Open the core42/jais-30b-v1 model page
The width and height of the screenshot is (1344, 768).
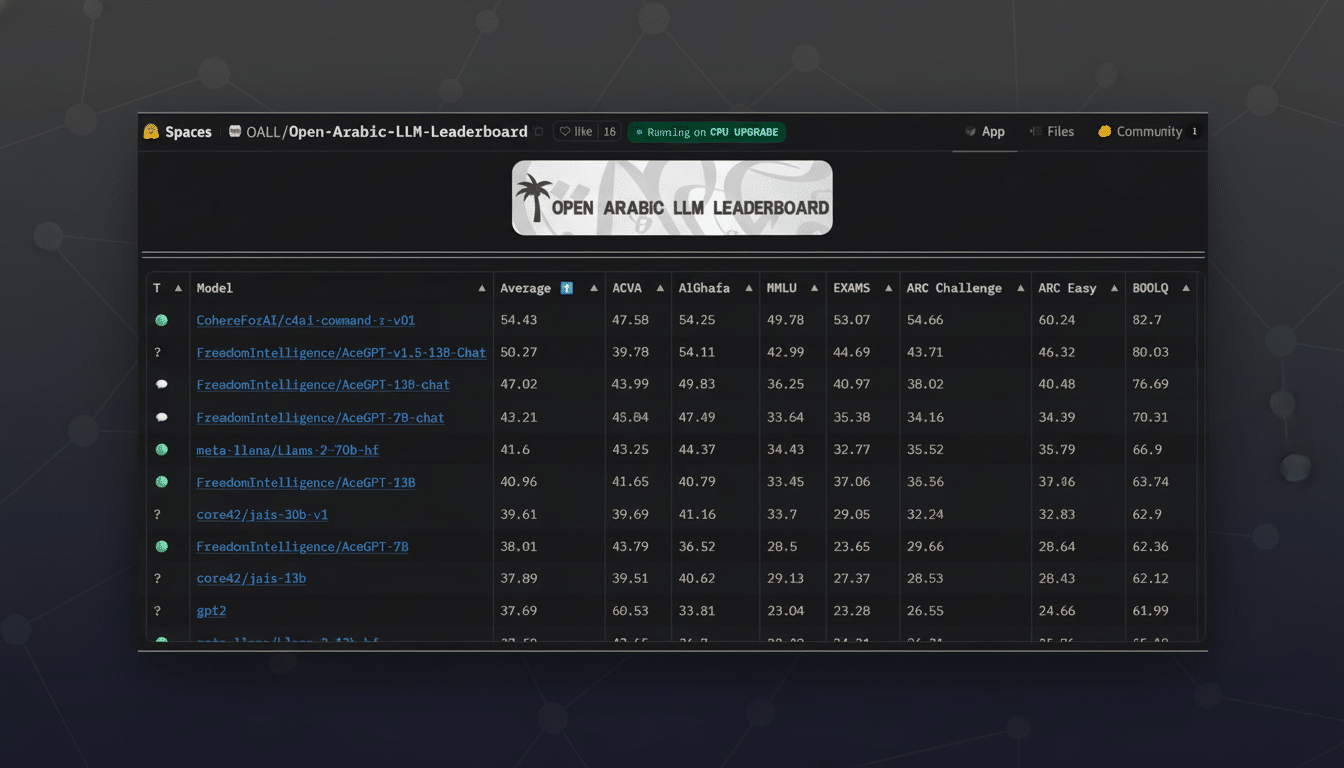pos(262,514)
